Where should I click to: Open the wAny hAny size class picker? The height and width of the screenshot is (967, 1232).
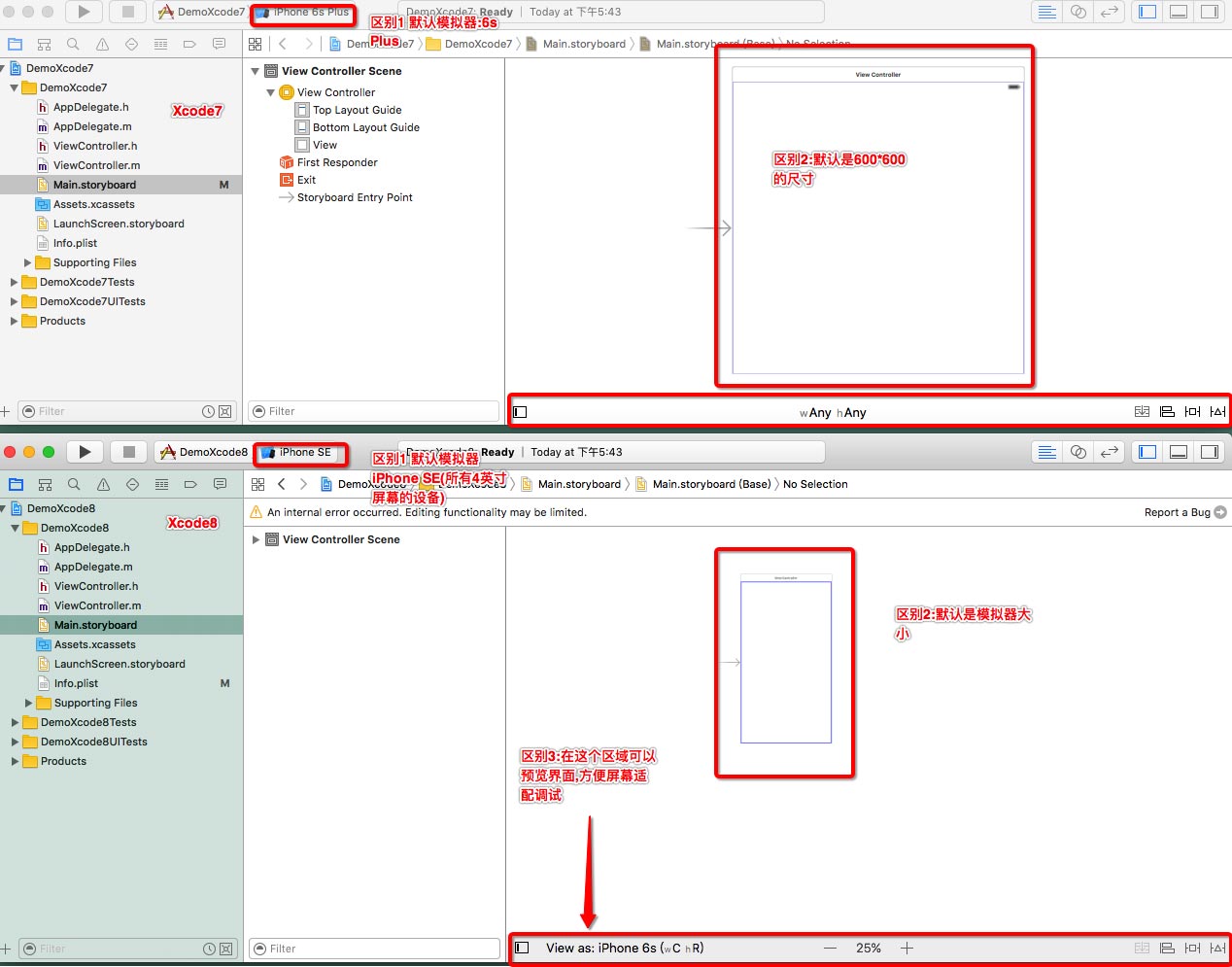[x=833, y=413]
